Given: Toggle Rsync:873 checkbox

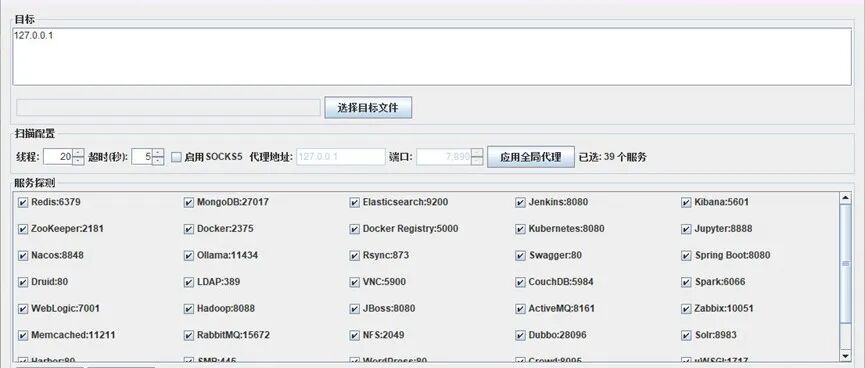Looking at the screenshot, I should (355, 255).
